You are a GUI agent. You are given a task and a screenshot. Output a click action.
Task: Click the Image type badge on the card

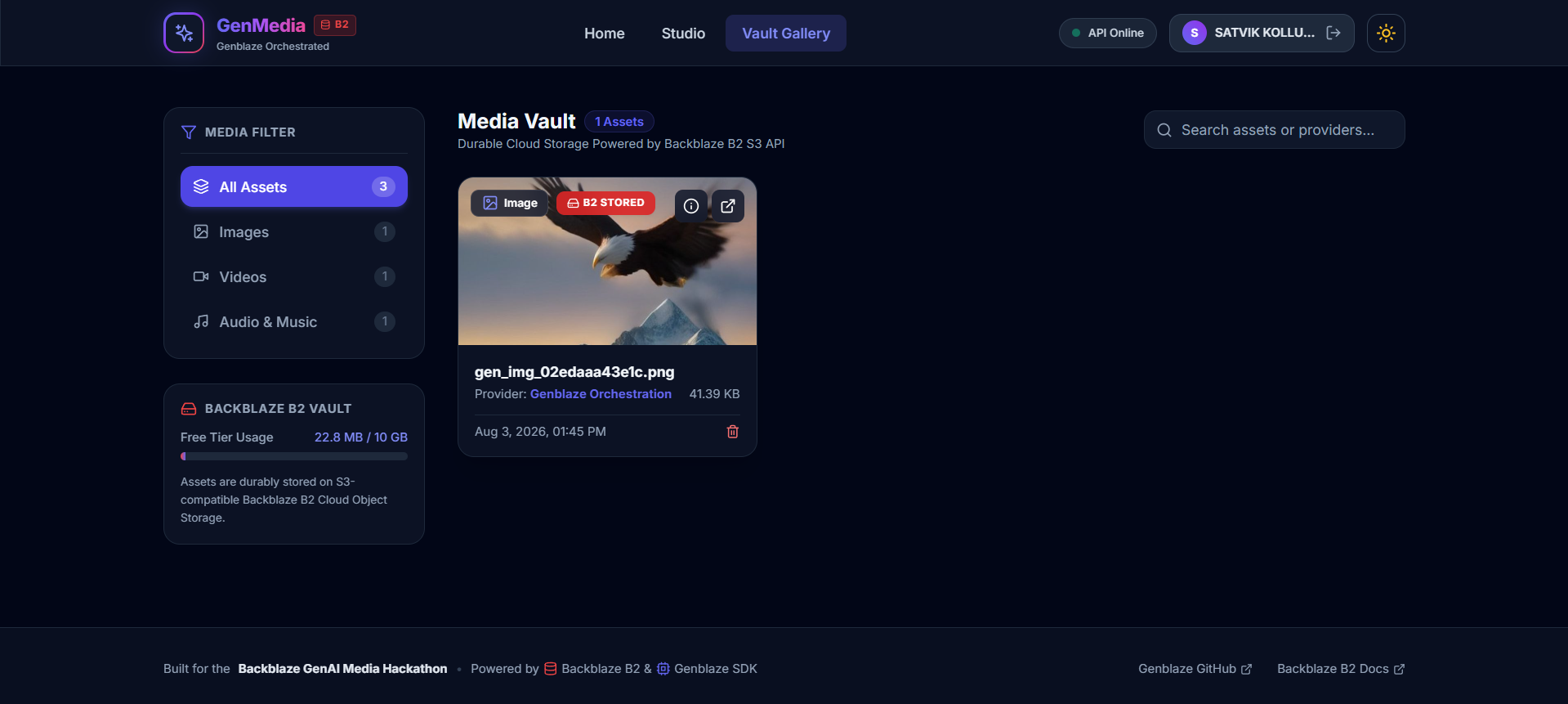click(509, 203)
